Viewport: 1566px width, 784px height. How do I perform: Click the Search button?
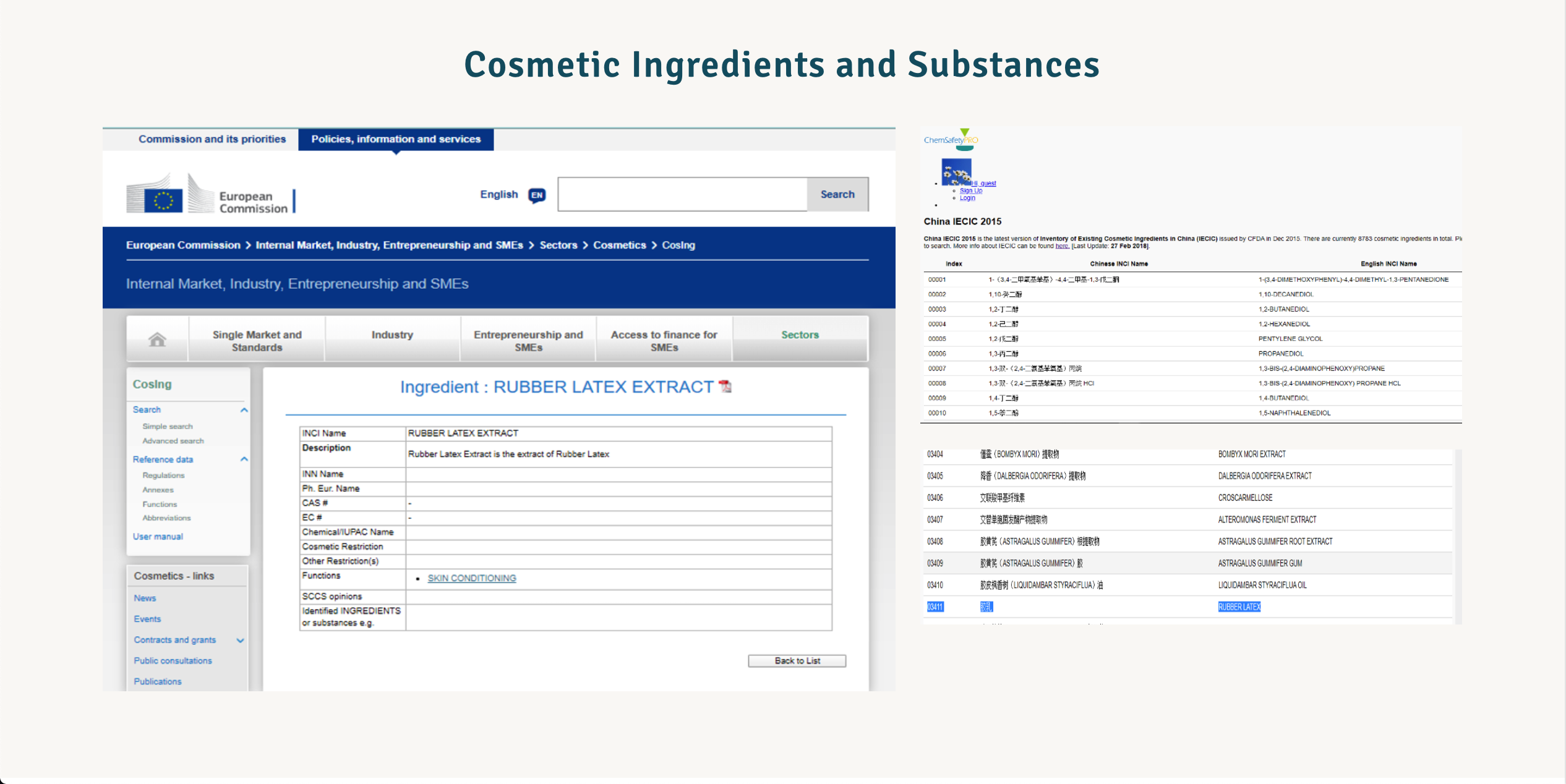point(837,194)
